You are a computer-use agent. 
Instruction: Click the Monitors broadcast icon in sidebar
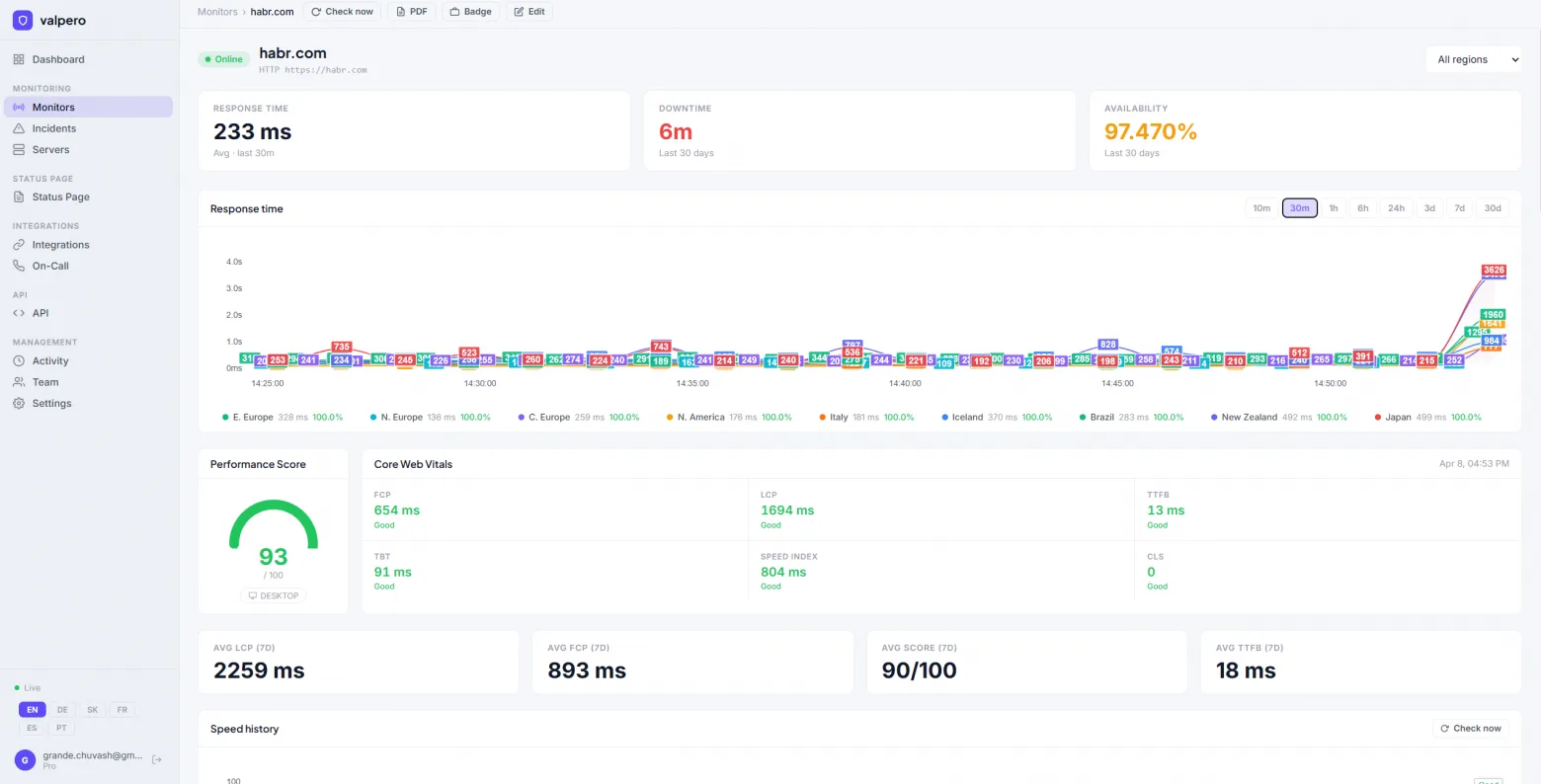click(x=19, y=107)
